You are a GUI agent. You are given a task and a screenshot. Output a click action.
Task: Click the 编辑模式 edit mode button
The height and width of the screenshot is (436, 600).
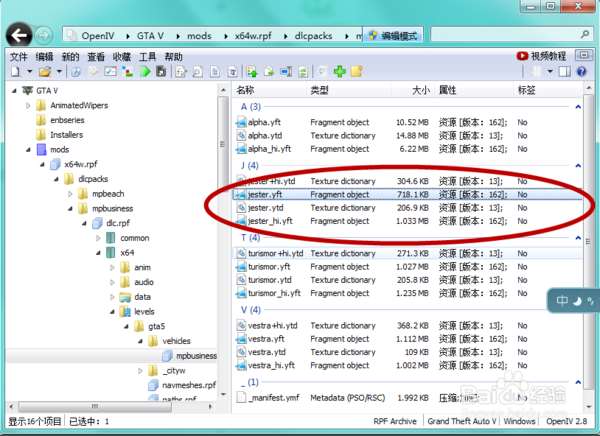coord(393,36)
